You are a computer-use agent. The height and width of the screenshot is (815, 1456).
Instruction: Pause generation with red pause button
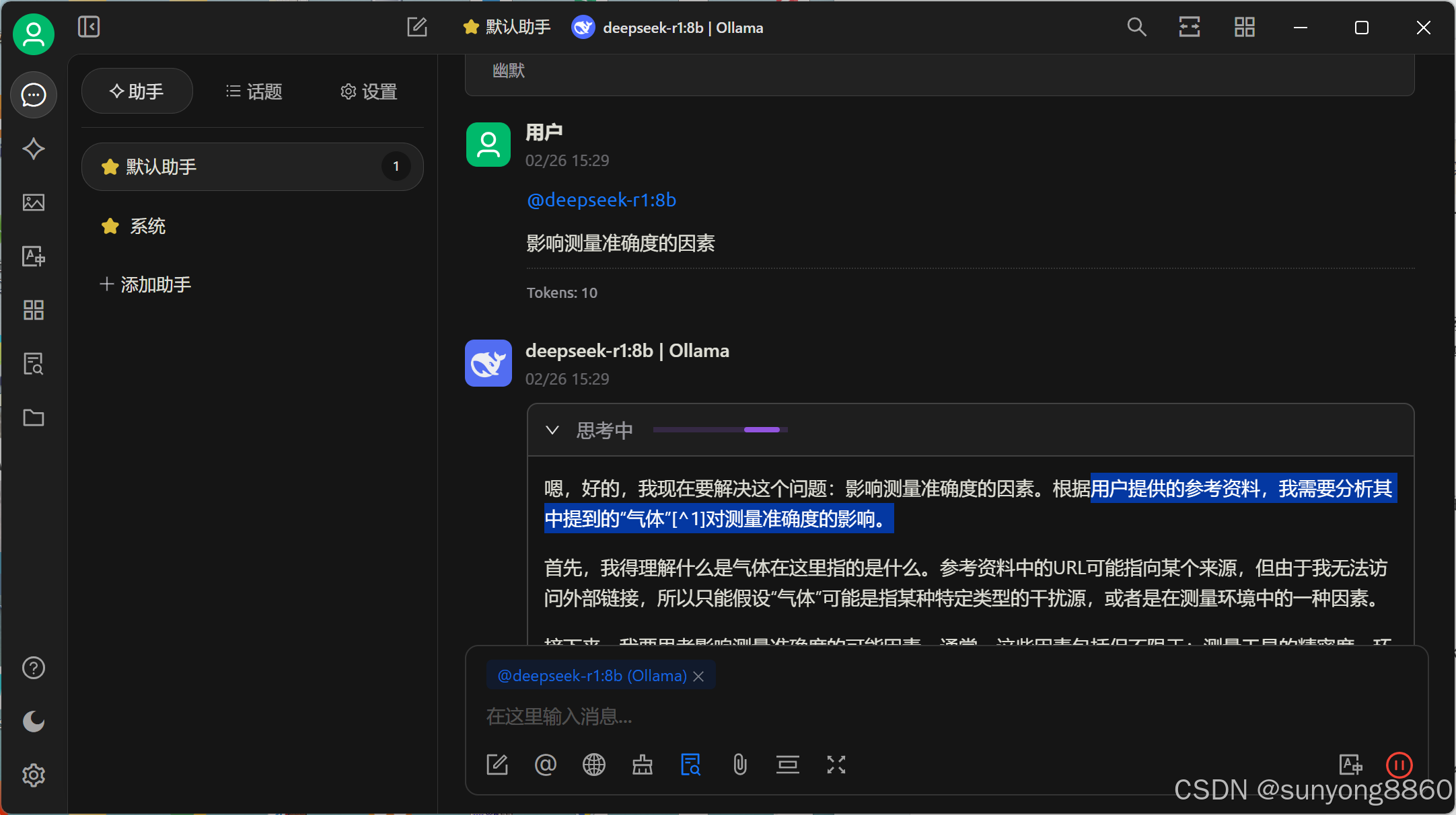coord(1399,765)
